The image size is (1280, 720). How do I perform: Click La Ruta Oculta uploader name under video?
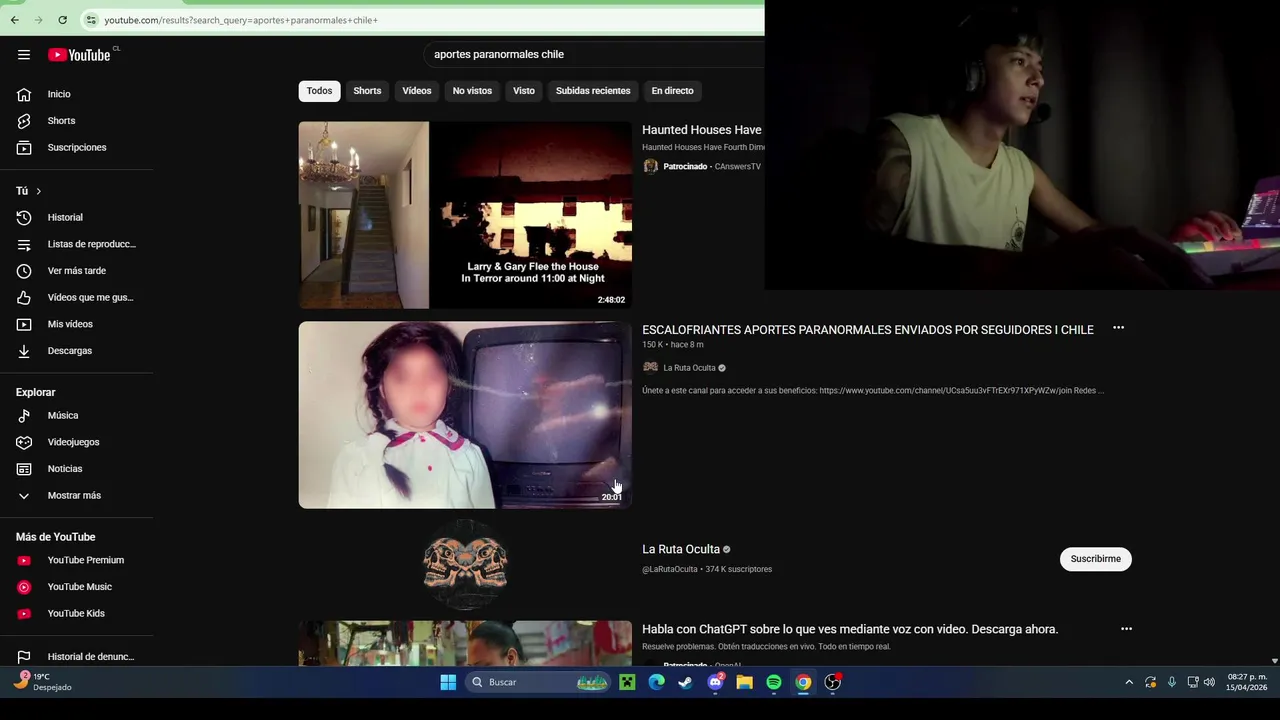[690, 368]
